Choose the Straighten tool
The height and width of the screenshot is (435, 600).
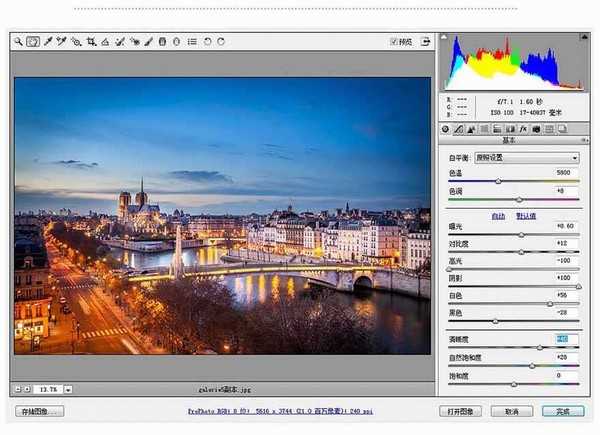[105, 42]
